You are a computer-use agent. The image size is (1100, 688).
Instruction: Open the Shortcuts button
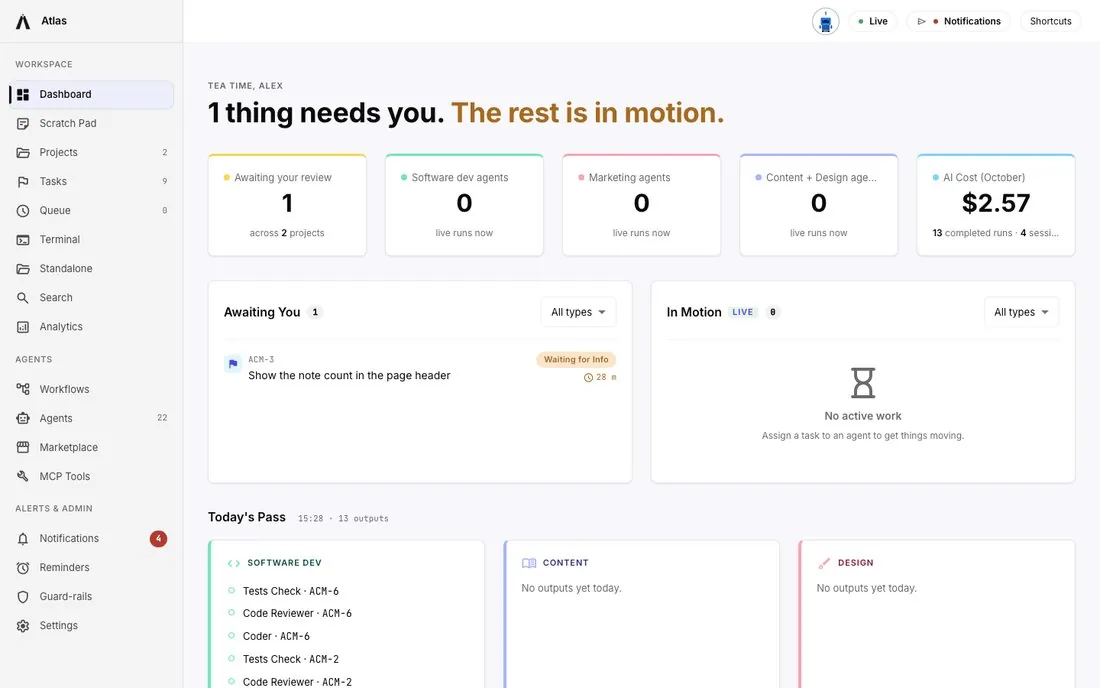pos(1050,22)
